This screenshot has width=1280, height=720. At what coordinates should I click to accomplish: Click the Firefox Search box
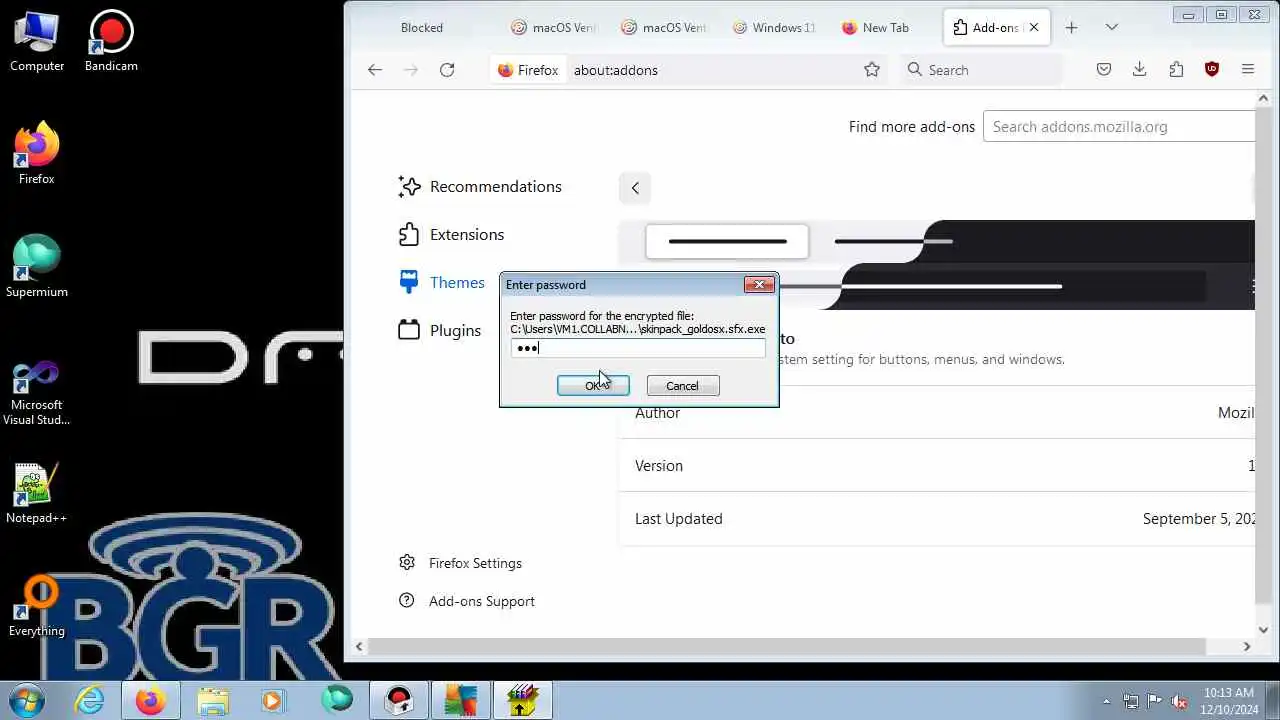[x=980, y=70]
